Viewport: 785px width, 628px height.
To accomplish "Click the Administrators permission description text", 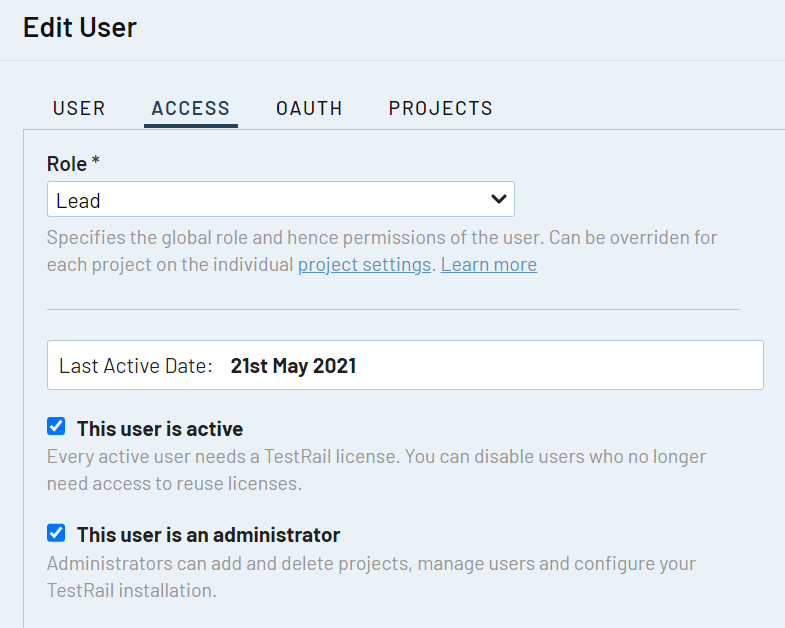I will [371, 577].
